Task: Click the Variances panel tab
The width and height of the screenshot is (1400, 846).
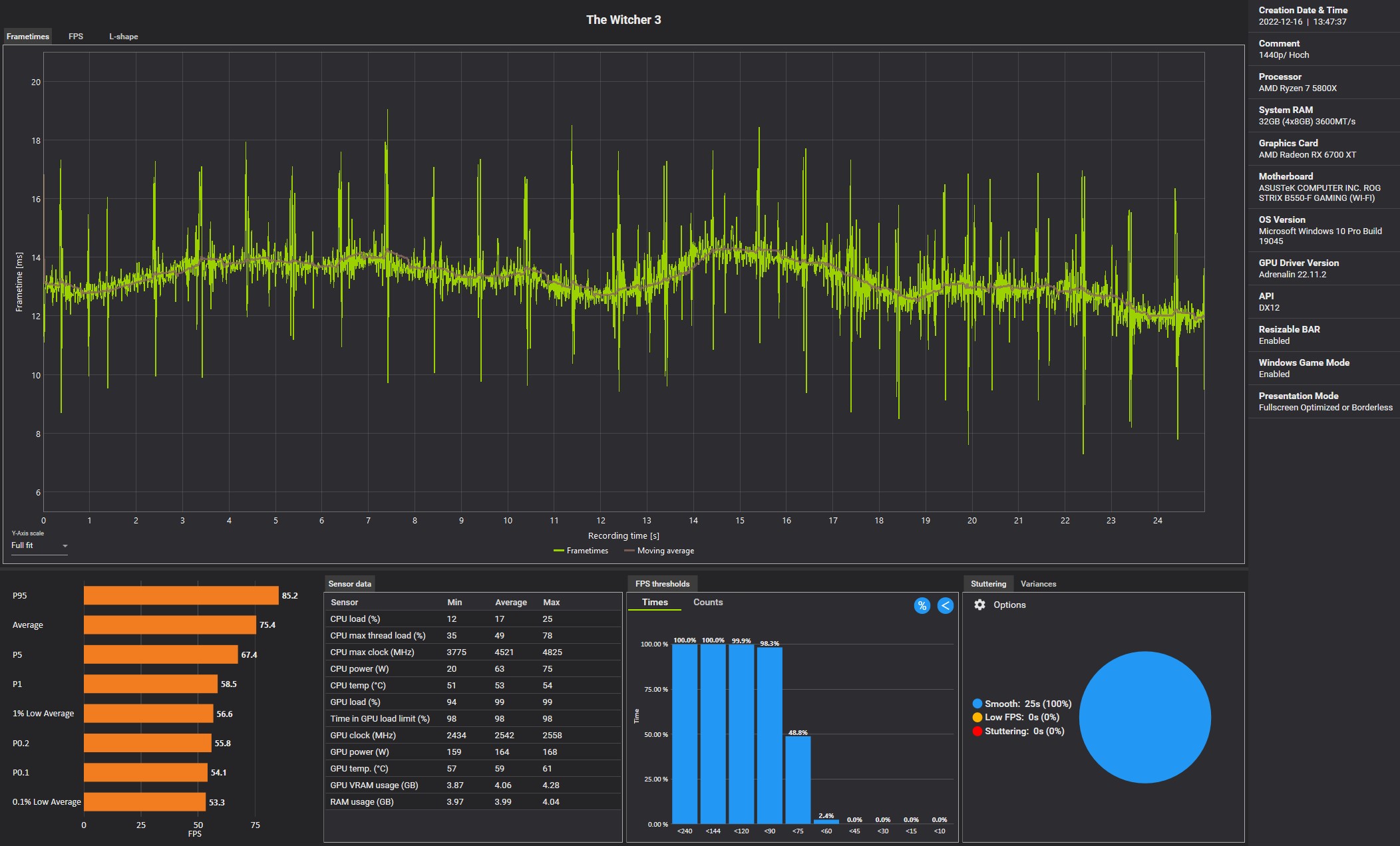Action: 1040,583
